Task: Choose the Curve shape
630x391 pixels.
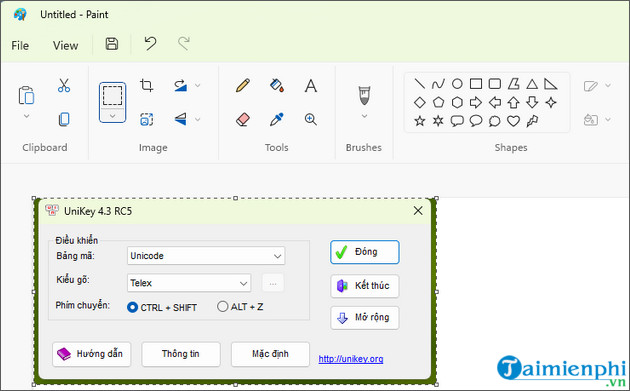Action: [438, 84]
